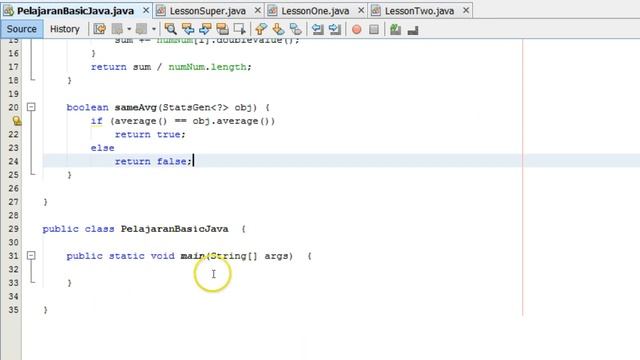Viewport: 640px width, 360px height.
Task: Click Next Bookmark icon
Action: [278, 29]
